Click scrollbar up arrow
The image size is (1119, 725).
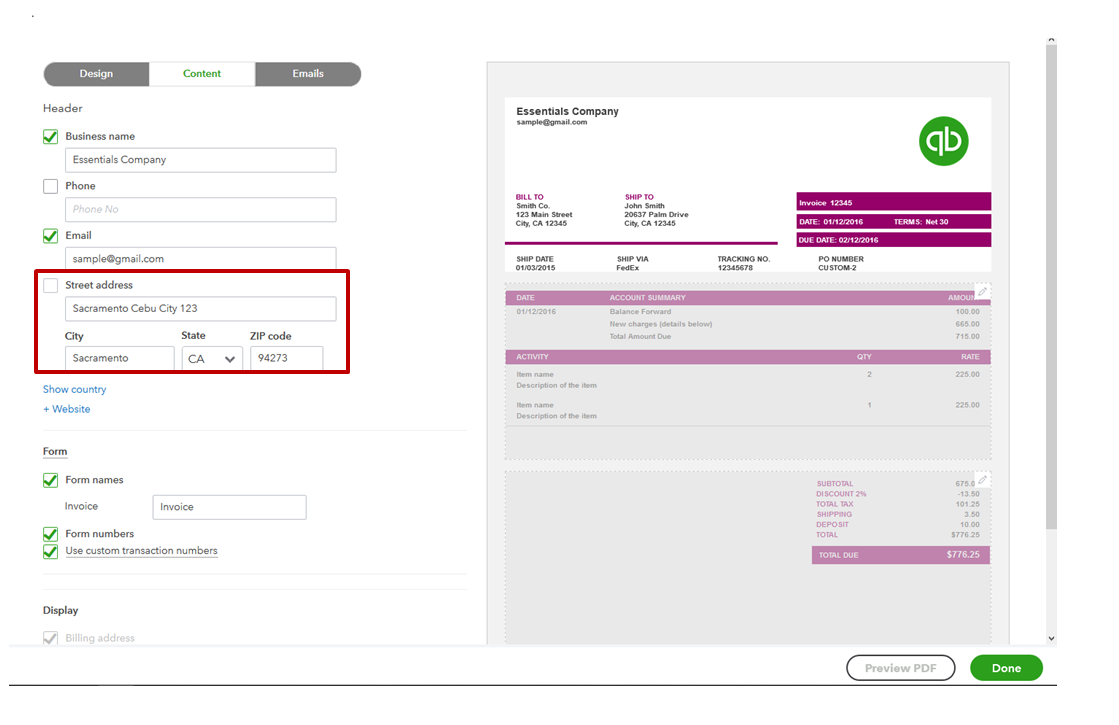tap(1050, 41)
